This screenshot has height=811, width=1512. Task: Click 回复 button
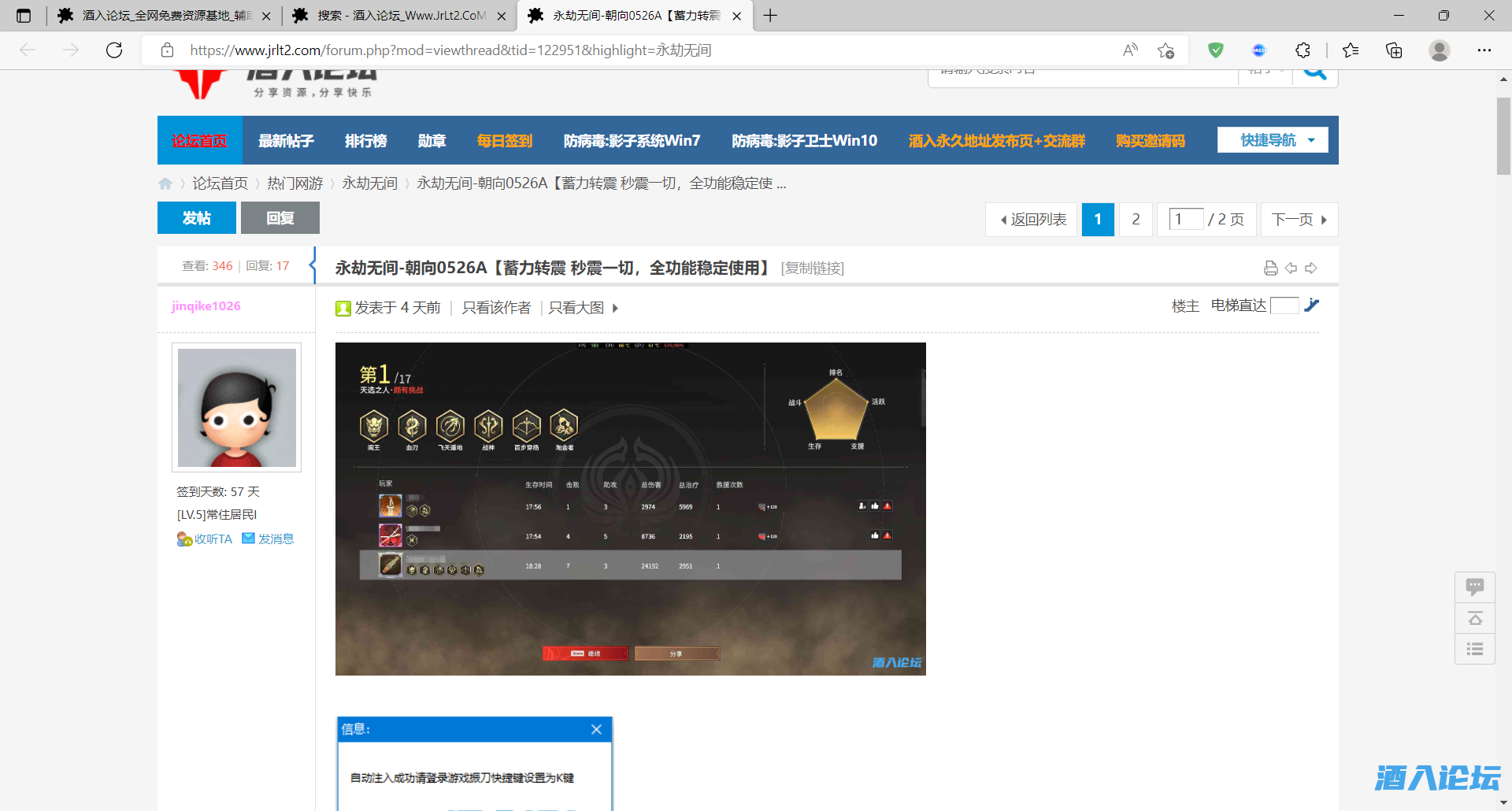(x=280, y=218)
